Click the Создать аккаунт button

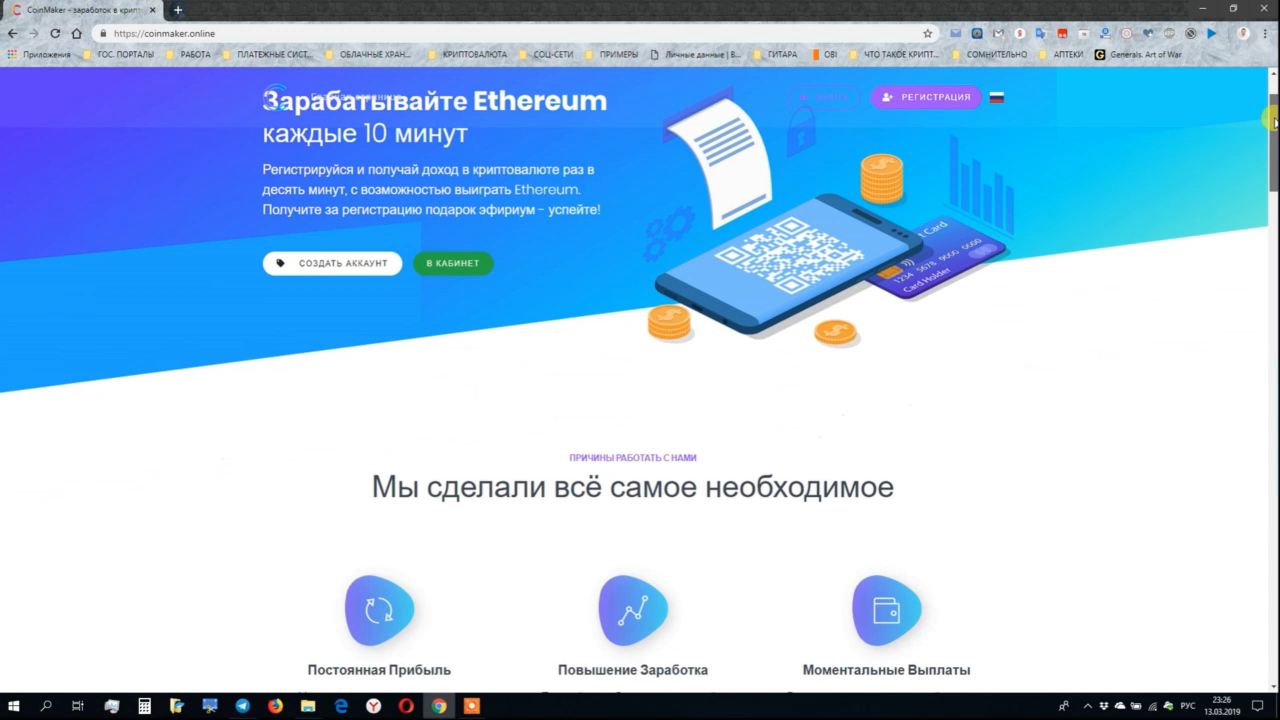pos(333,263)
